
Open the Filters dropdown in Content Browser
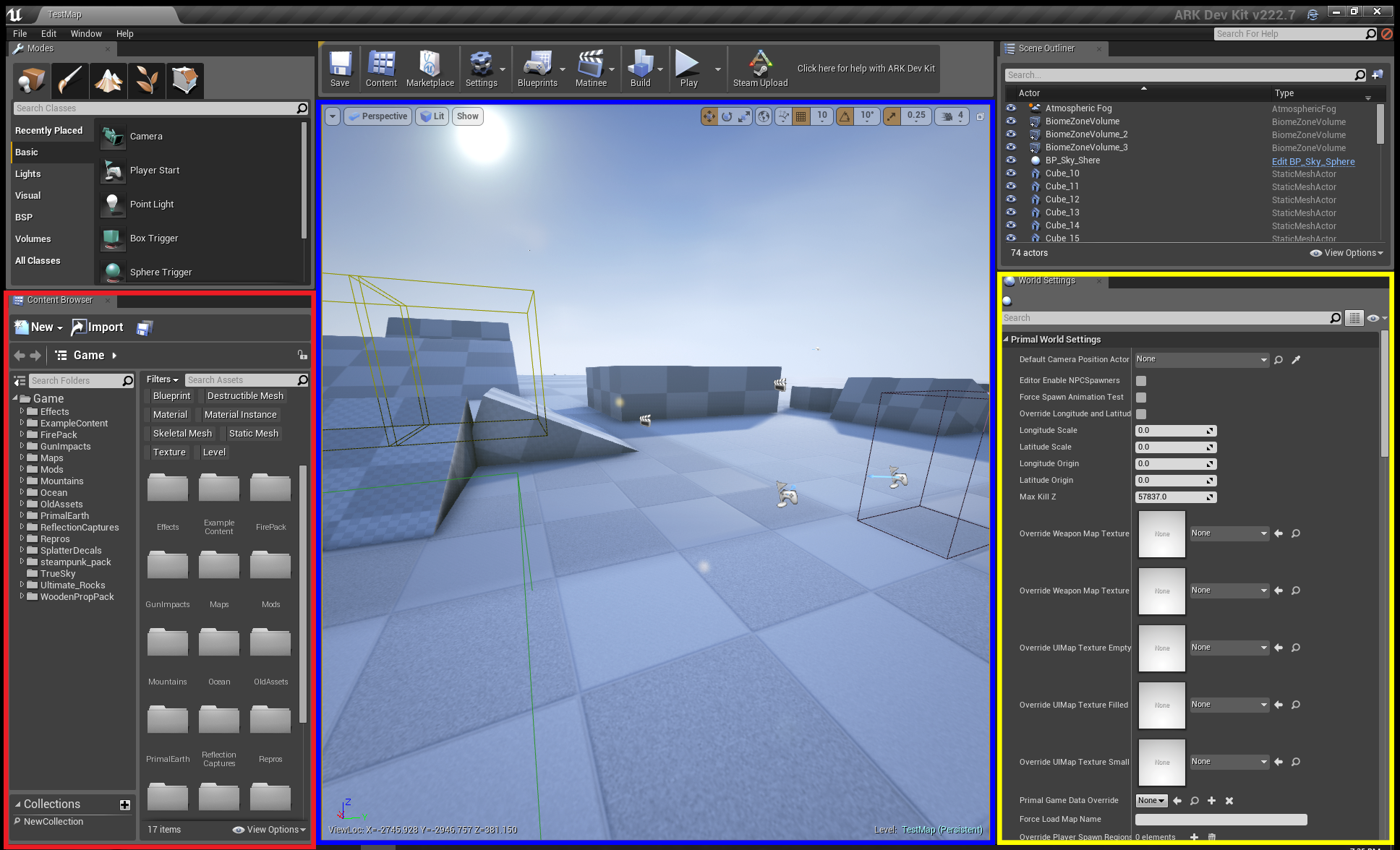162,379
